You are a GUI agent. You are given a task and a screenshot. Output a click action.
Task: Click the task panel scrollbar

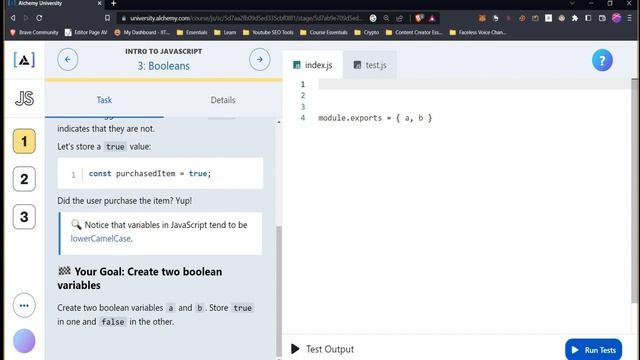(279, 290)
